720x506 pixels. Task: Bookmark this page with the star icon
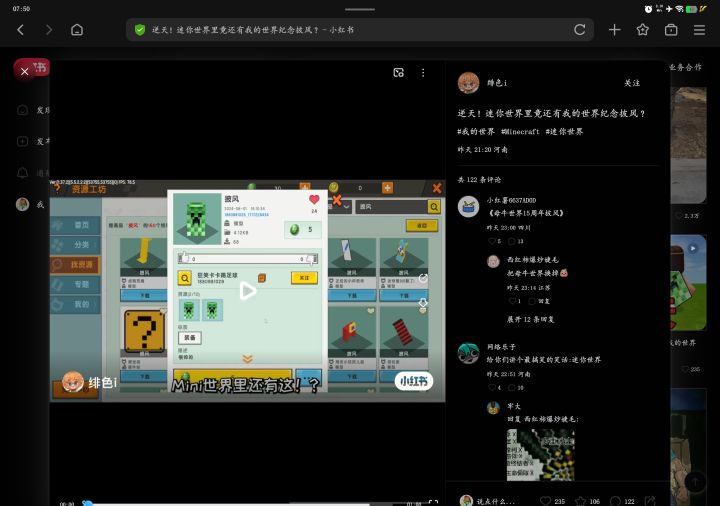642,30
